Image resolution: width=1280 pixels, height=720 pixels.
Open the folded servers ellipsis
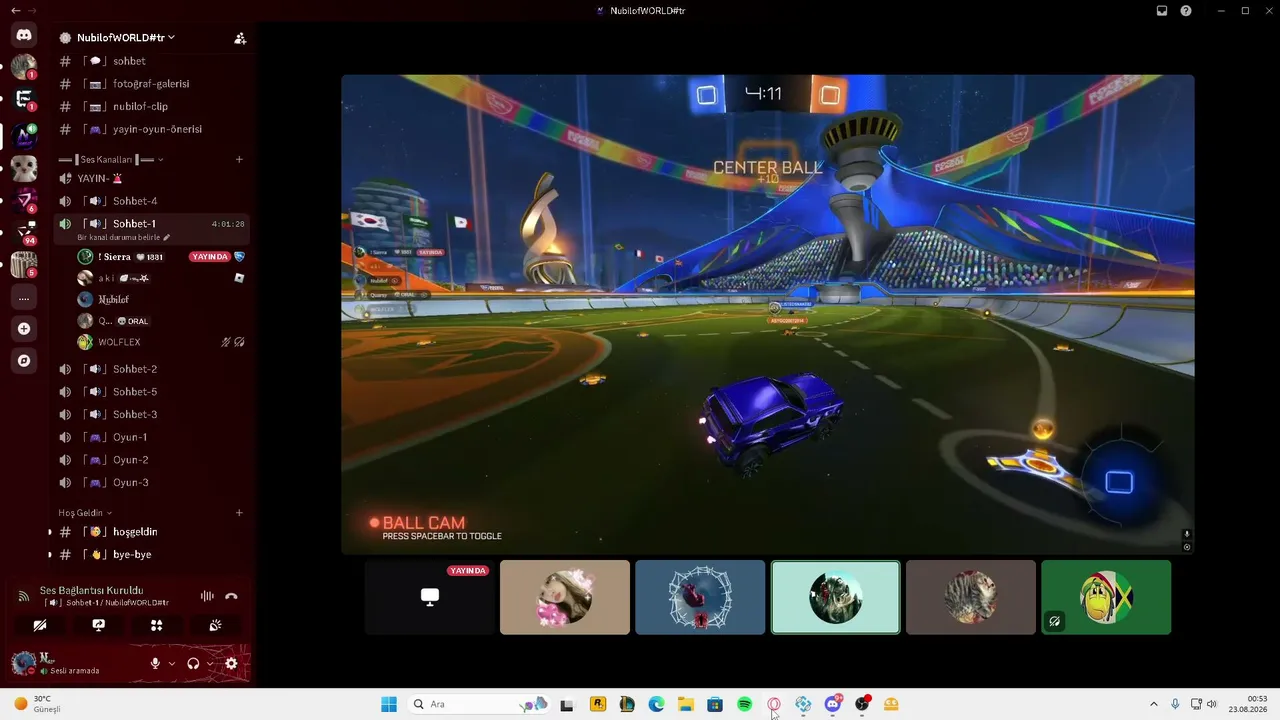(x=24, y=298)
